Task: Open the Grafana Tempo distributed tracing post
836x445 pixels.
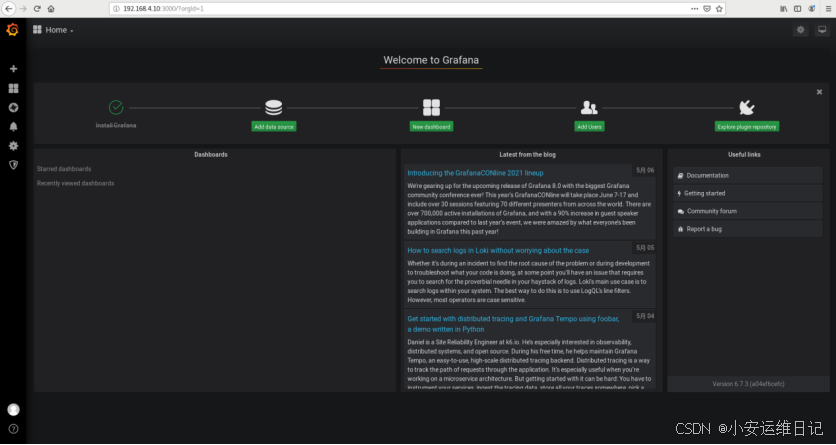Action: (x=513, y=324)
